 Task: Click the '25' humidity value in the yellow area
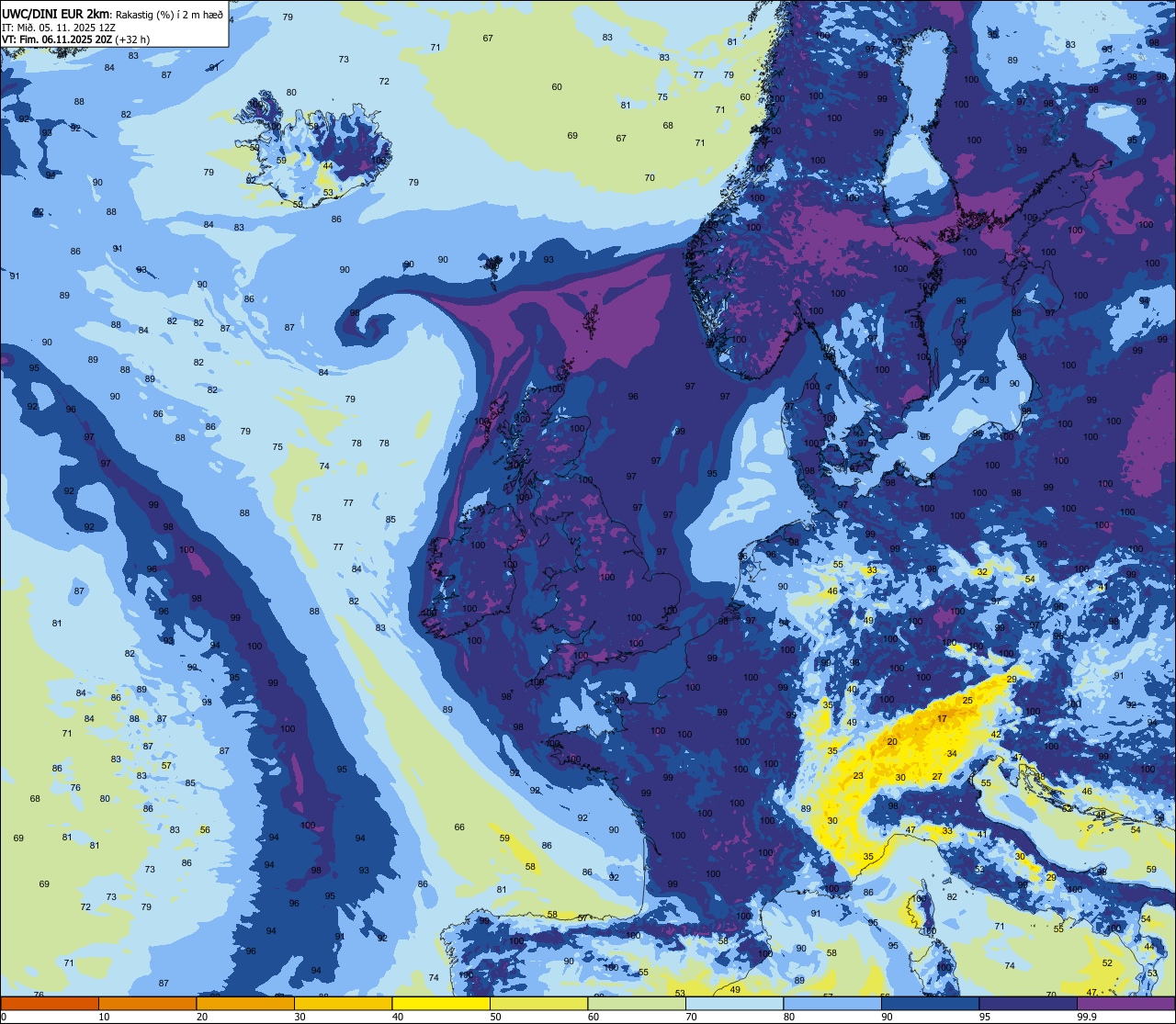click(967, 701)
